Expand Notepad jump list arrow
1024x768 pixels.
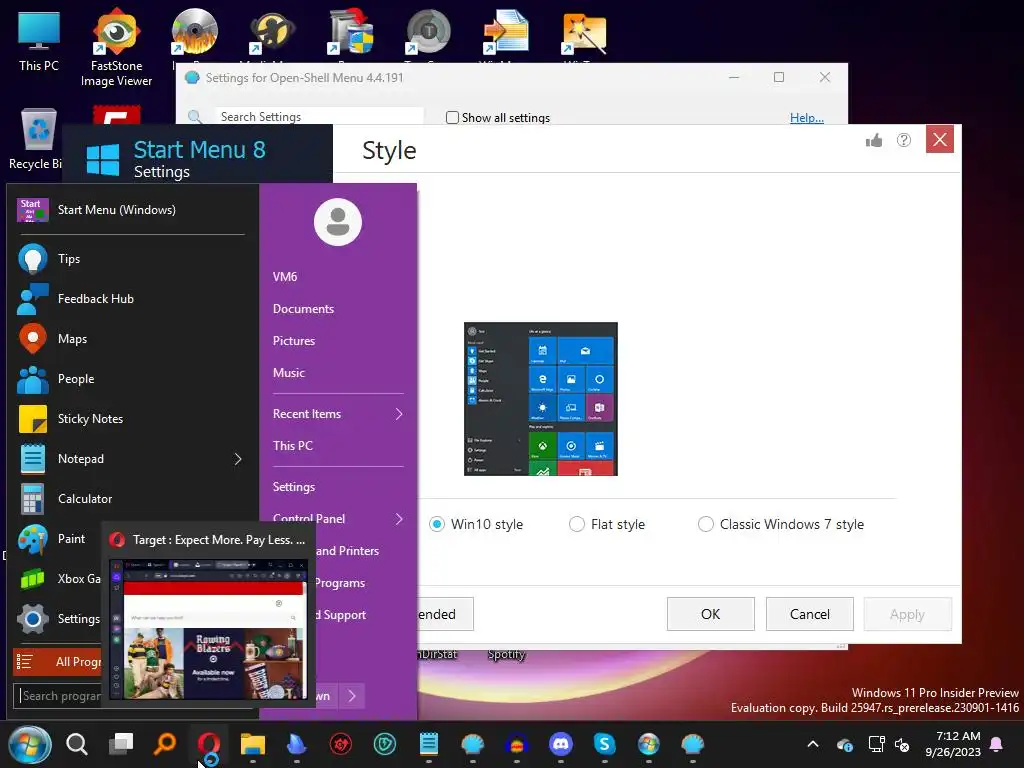coord(238,459)
